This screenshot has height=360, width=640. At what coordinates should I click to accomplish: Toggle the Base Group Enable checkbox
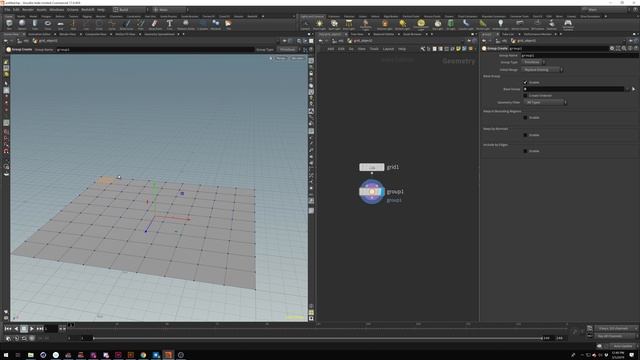click(525, 82)
